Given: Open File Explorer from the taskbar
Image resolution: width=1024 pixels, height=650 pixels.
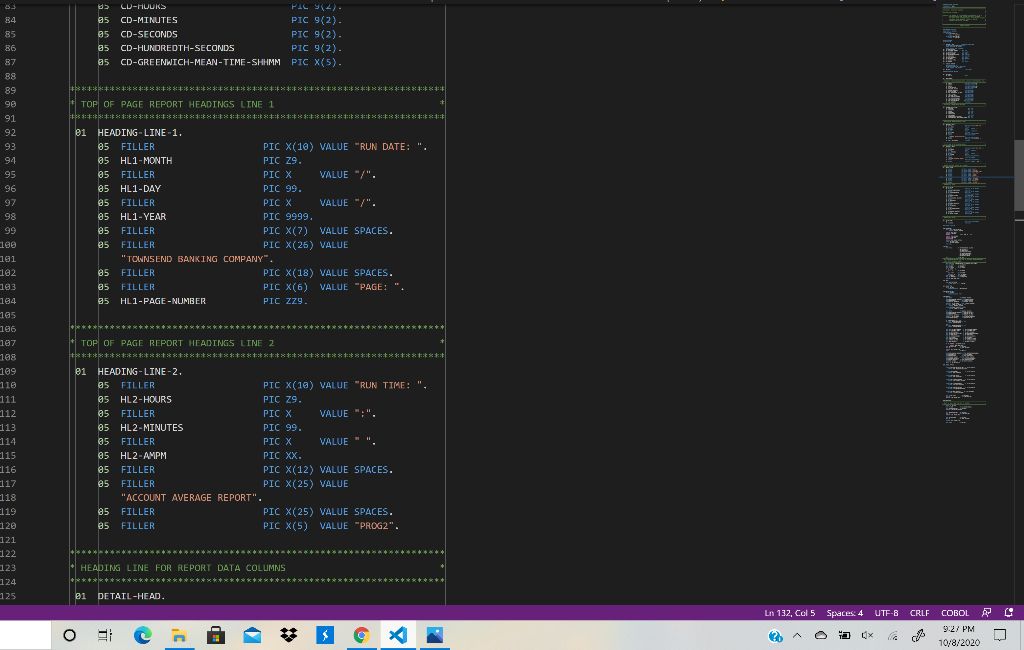Looking at the screenshot, I should click(x=179, y=635).
